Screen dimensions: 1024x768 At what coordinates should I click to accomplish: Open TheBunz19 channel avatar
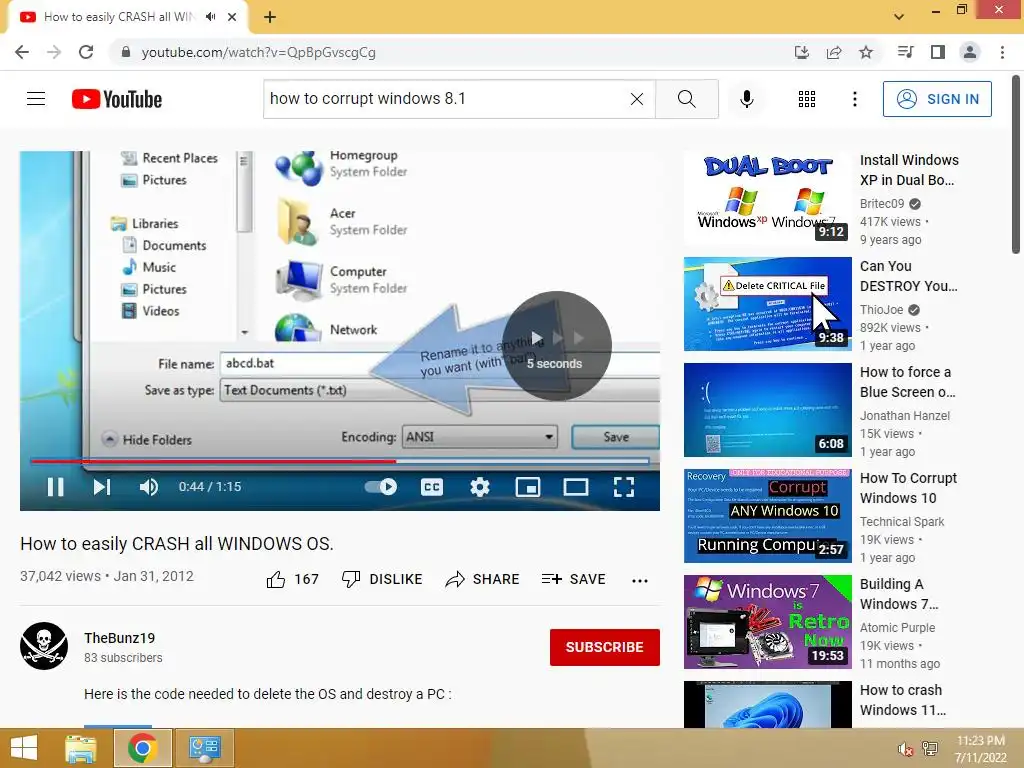44,646
